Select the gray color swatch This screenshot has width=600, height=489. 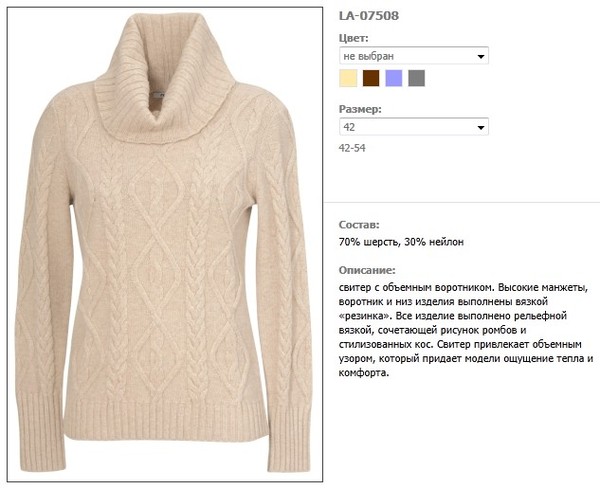click(x=416, y=78)
